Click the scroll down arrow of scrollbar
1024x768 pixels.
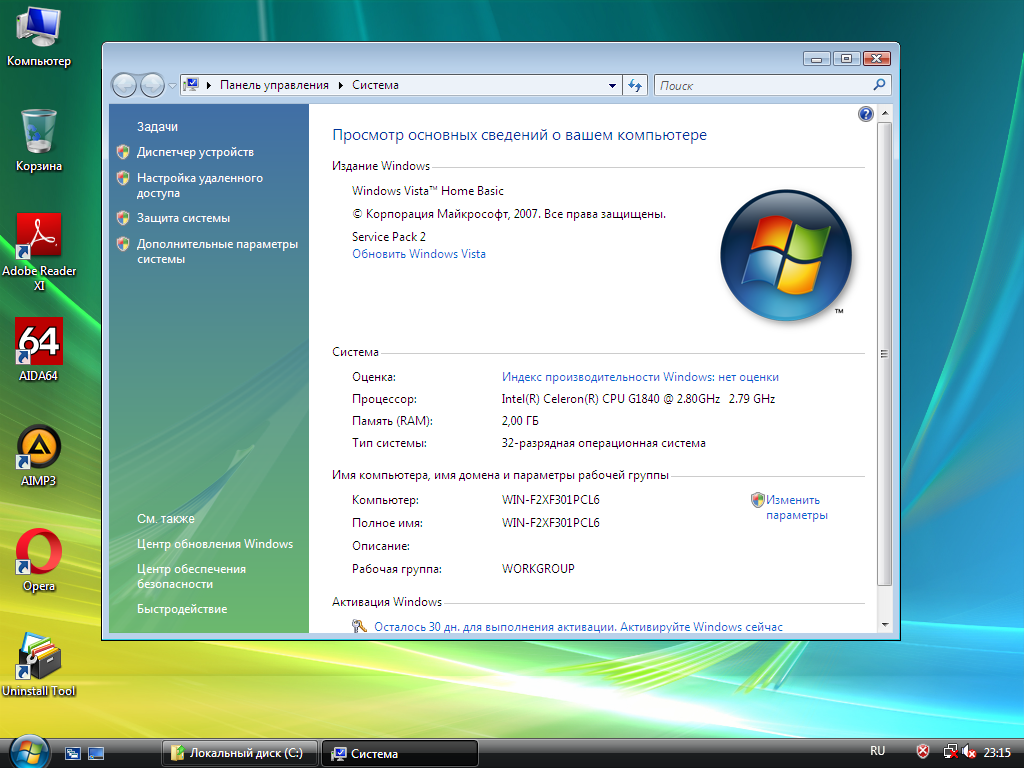coord(884,625)
